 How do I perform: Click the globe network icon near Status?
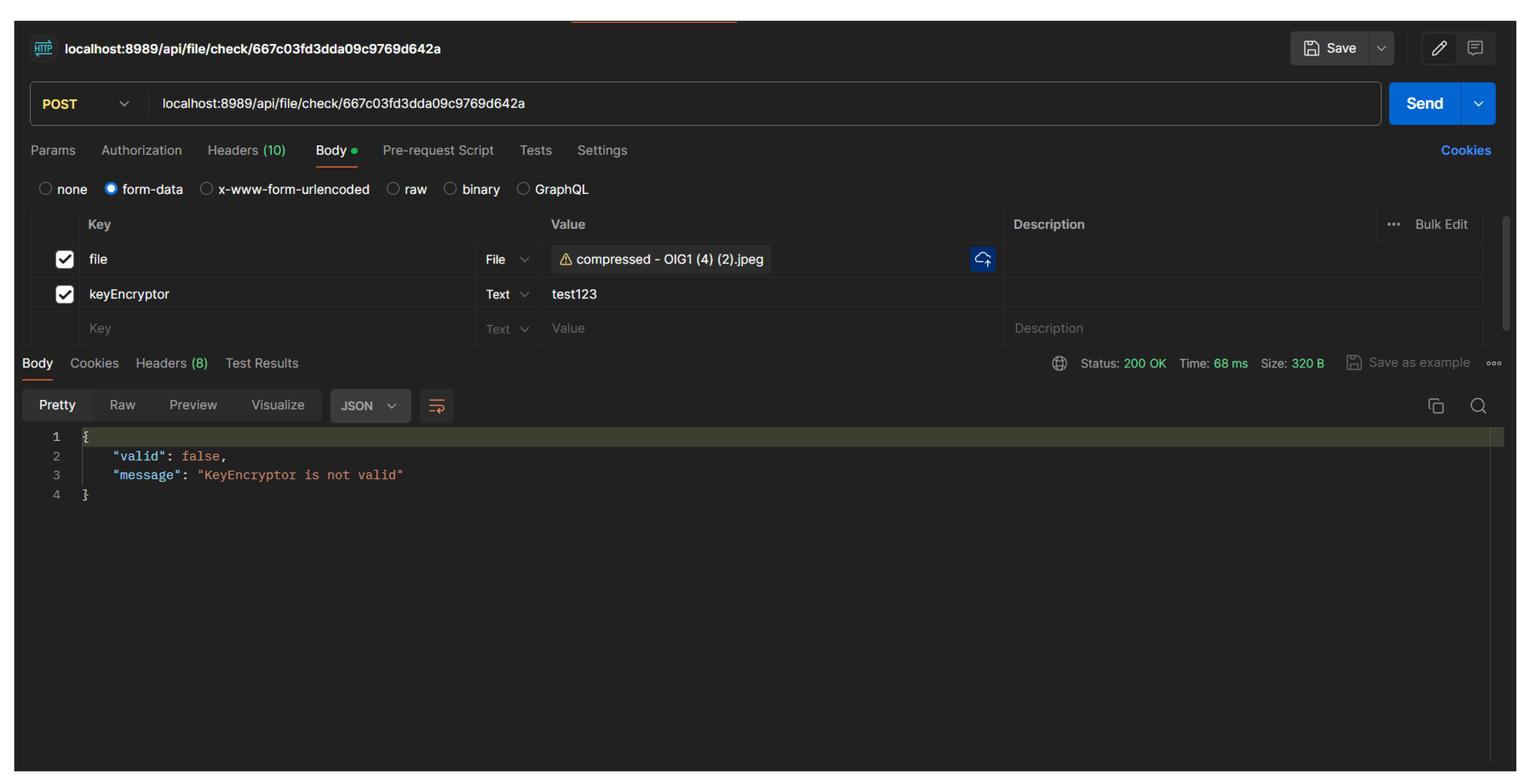point(1059,363)
